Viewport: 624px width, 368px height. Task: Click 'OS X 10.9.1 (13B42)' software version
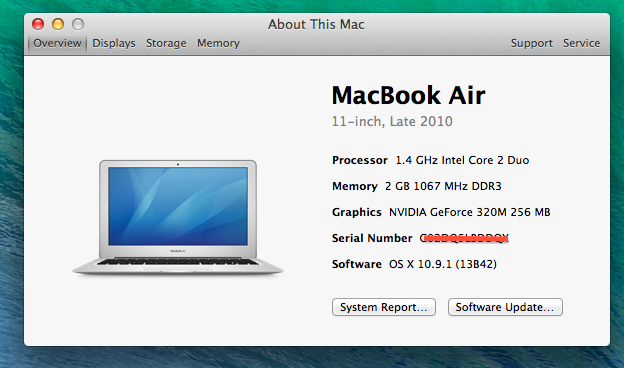443,264
